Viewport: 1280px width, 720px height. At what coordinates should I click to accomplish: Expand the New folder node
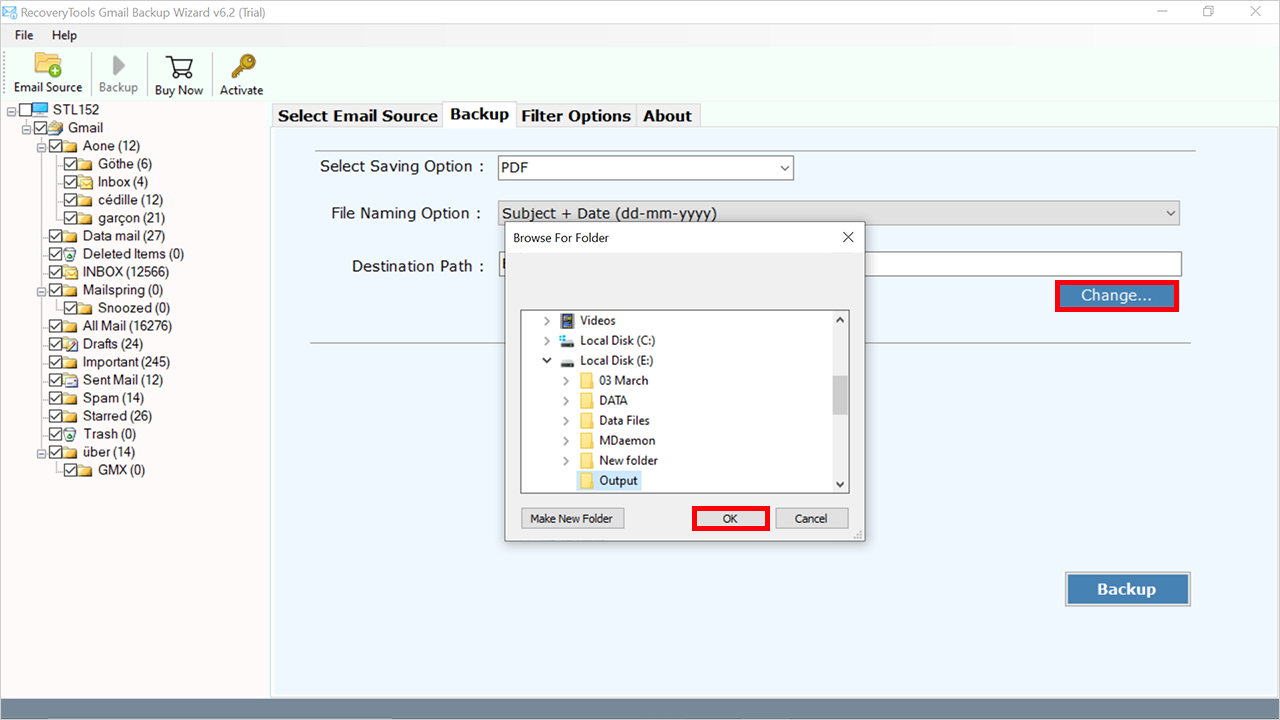tap(566, 461)
